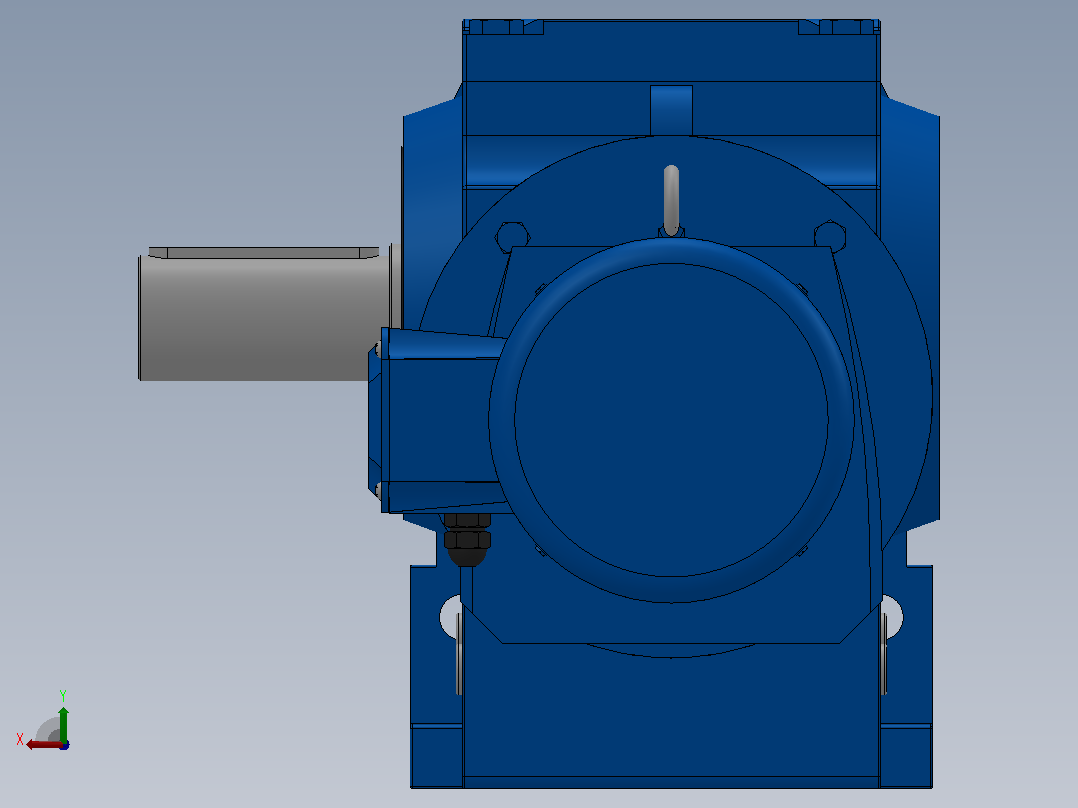Select the right mounting foot hole
Image resolution: width=1078 pixels, height=808 pixels.
892,616
